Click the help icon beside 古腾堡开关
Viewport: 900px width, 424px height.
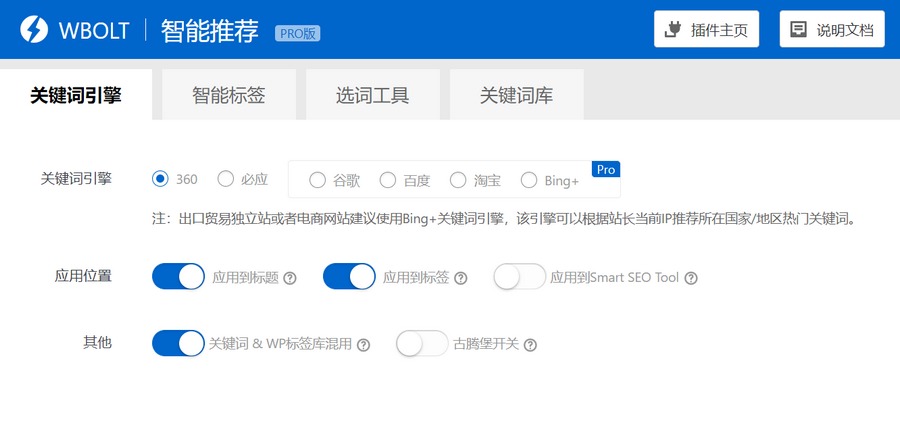click(530, 345)
